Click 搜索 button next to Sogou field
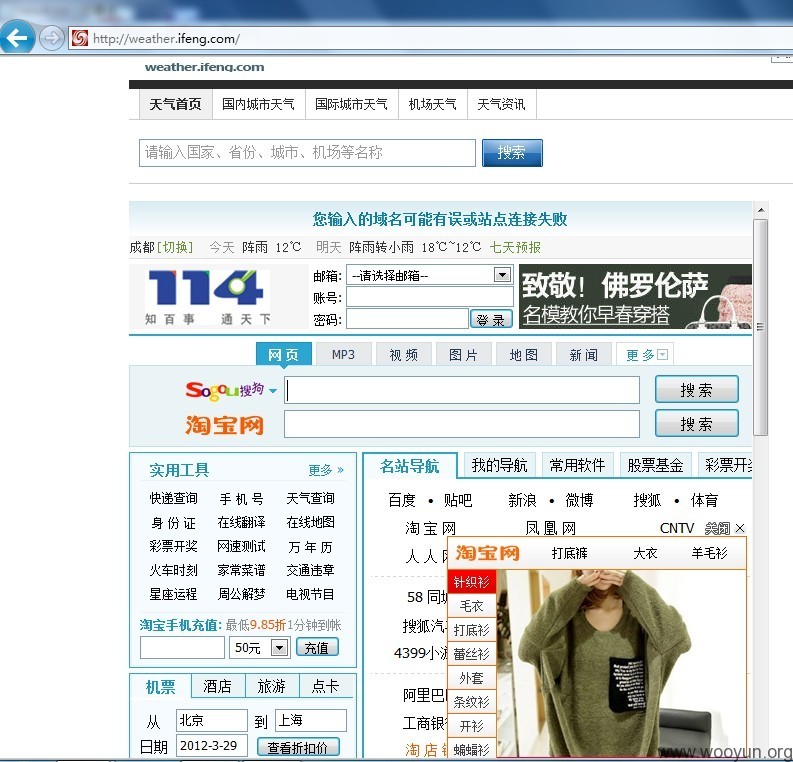This screenshot has height=762, width=793. pyautogui.click(x=696, y=389)
